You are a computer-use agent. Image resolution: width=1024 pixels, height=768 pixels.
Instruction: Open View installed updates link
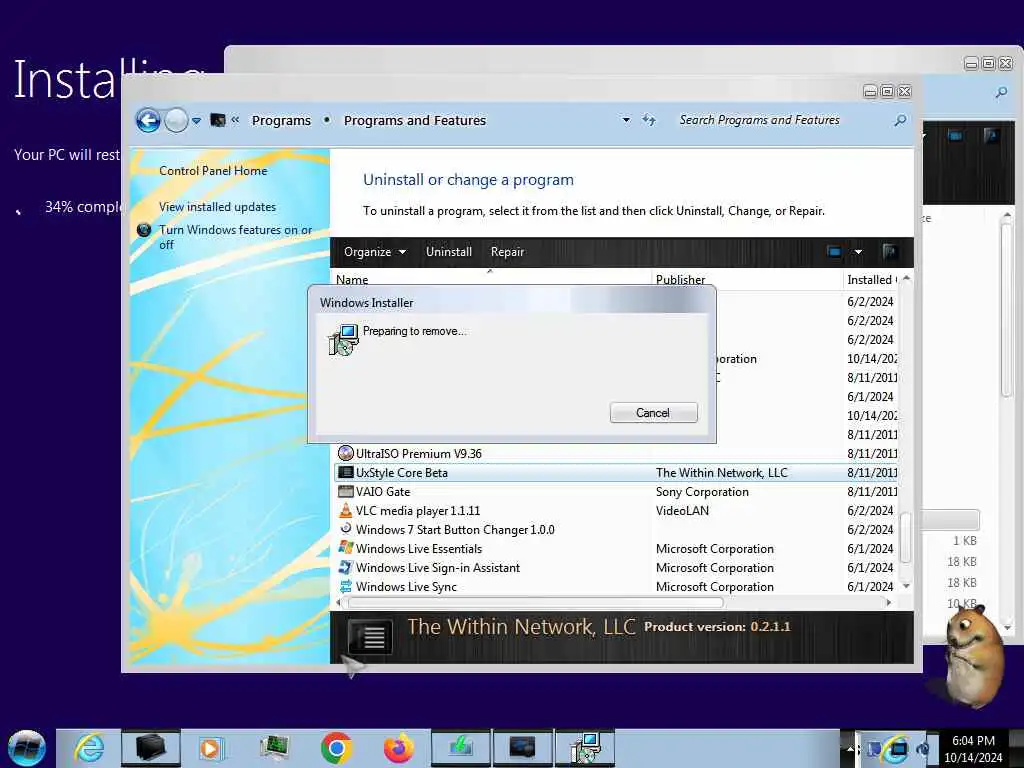(x=217, y=206)
